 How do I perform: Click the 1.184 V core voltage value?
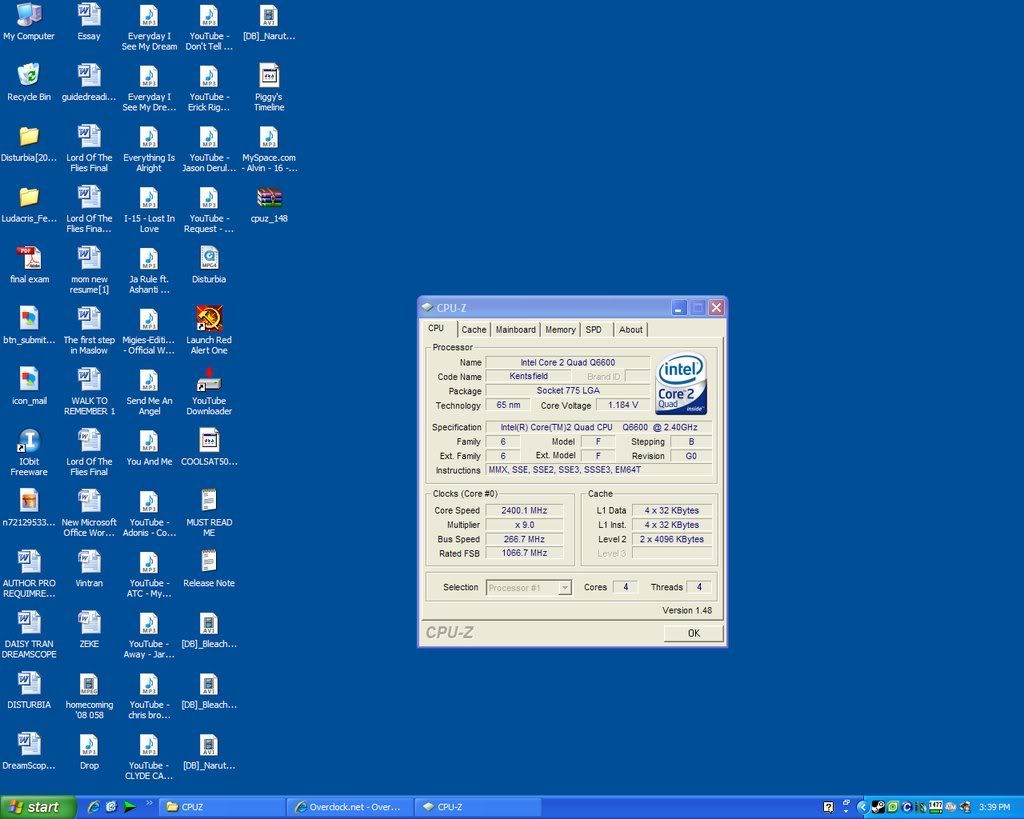click(623, 405)
